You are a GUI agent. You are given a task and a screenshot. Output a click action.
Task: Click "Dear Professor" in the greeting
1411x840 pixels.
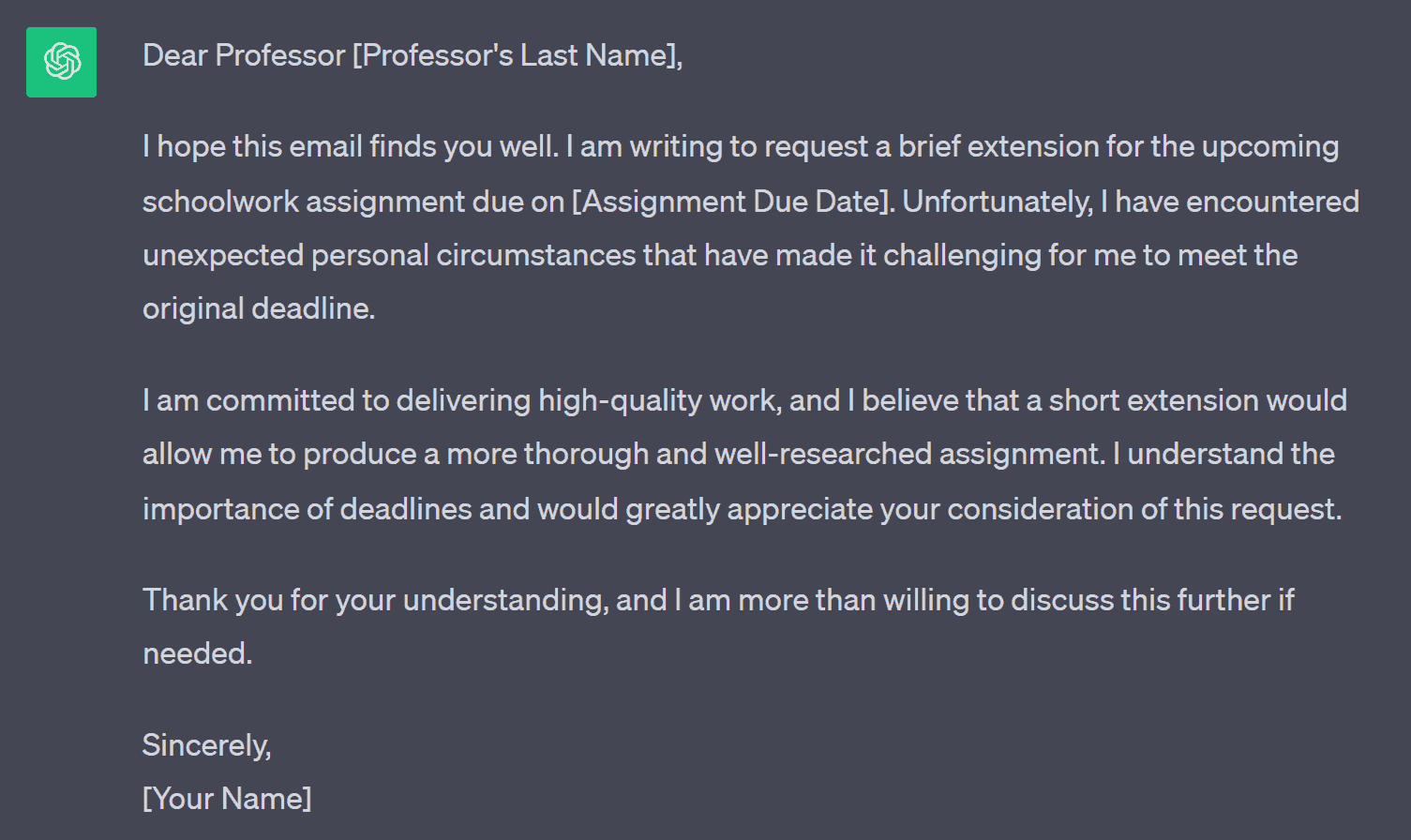(244, 55)
